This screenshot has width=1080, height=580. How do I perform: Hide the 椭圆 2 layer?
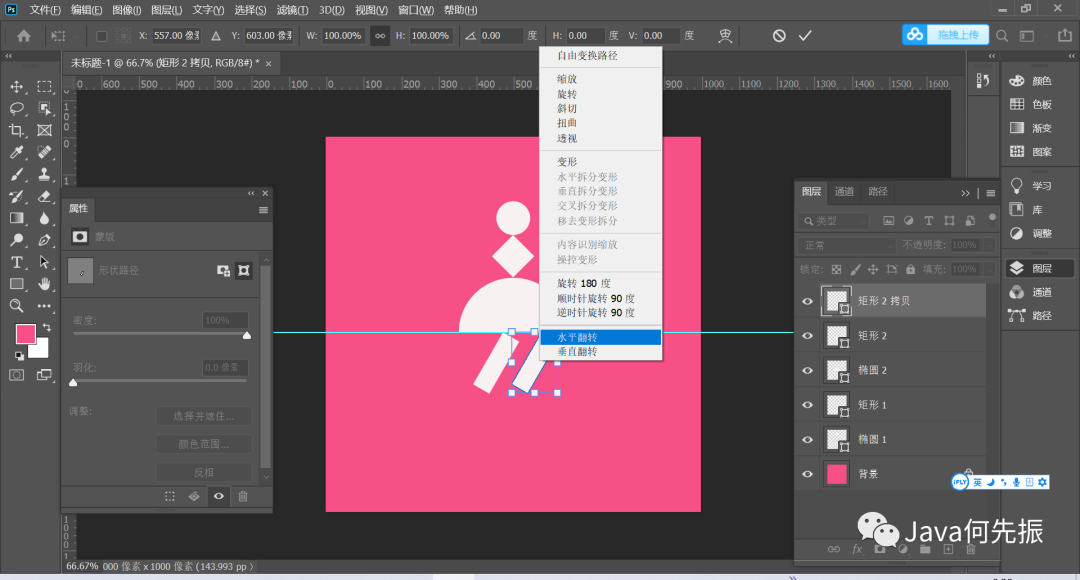click(808, 370)
